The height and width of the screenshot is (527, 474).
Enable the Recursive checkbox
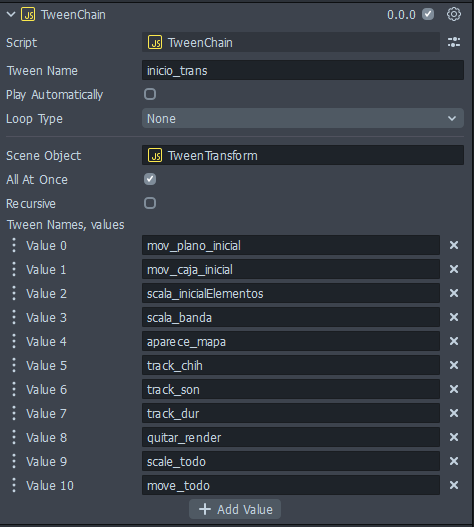[x=150, y=203]
